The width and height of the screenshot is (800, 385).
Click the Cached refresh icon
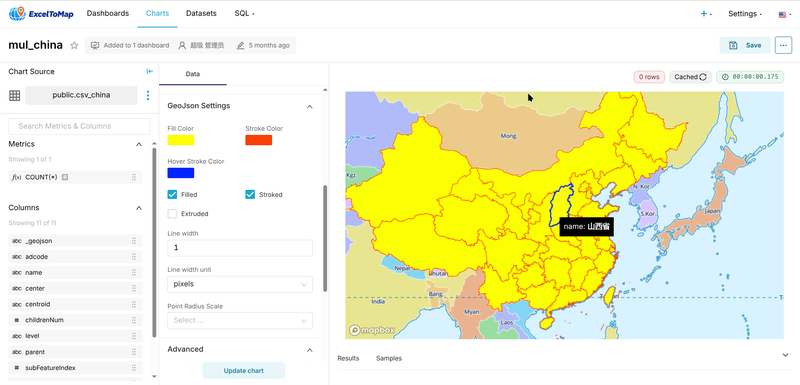(703, 77)
